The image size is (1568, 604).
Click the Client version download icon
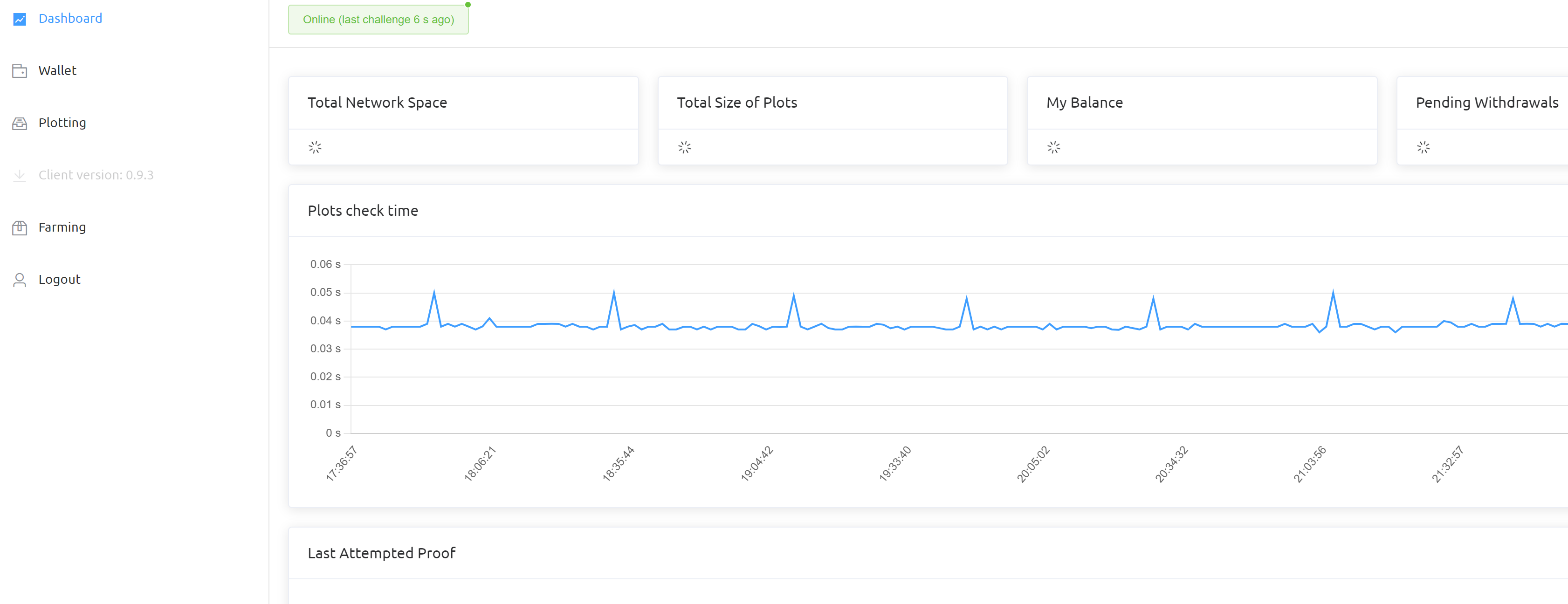[20, 175]
